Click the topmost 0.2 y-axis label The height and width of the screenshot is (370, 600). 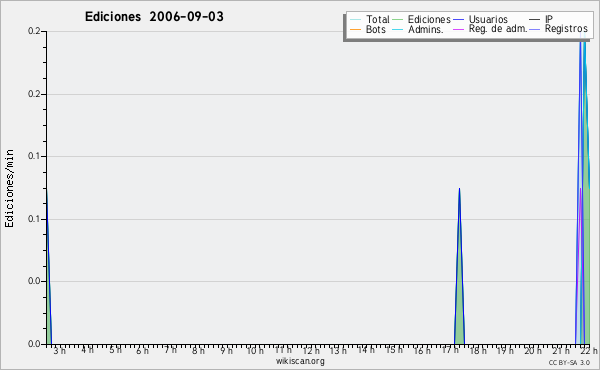coord(34,31)
